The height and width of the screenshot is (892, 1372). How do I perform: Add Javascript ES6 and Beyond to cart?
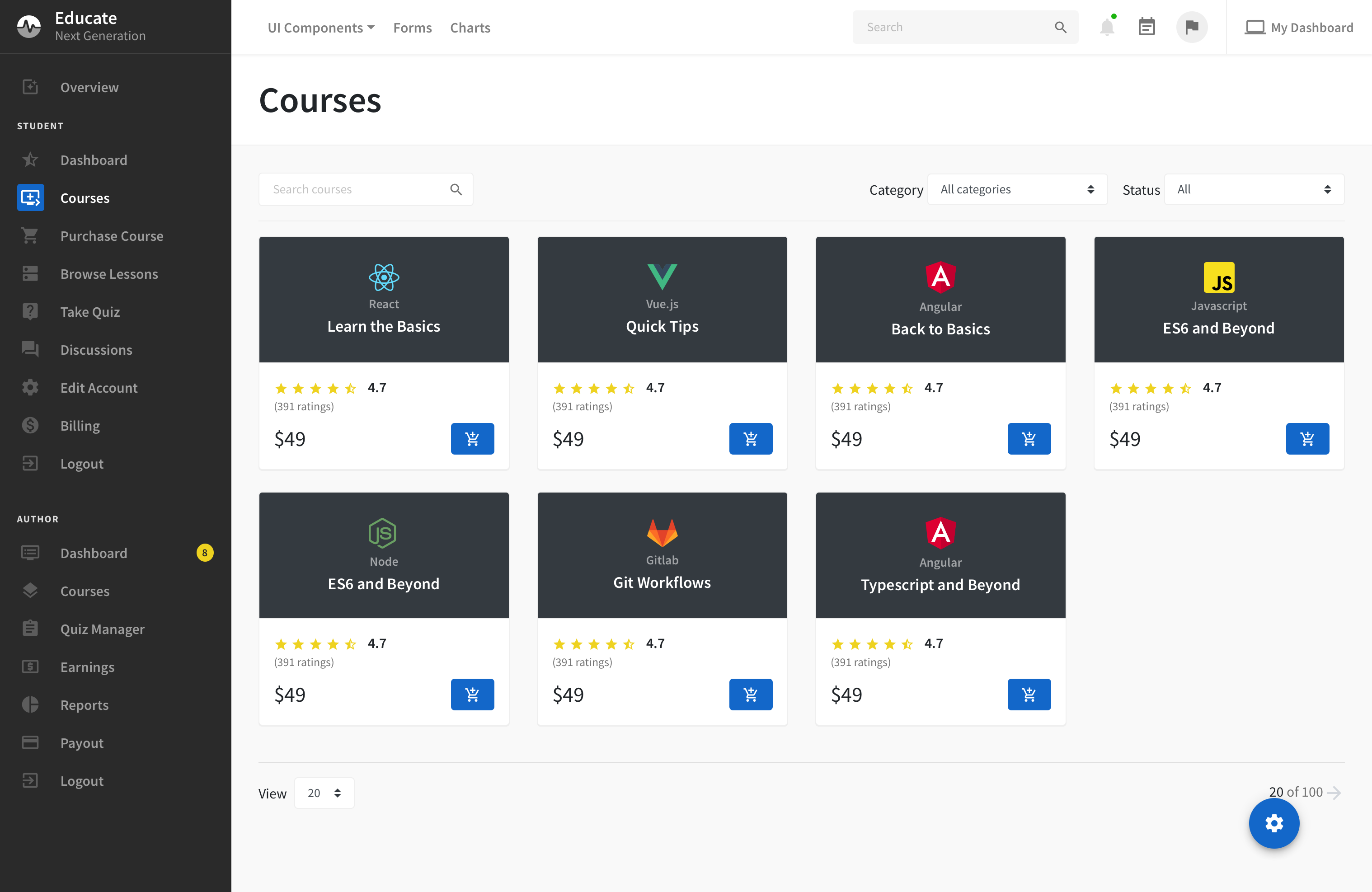[1307, 439]
